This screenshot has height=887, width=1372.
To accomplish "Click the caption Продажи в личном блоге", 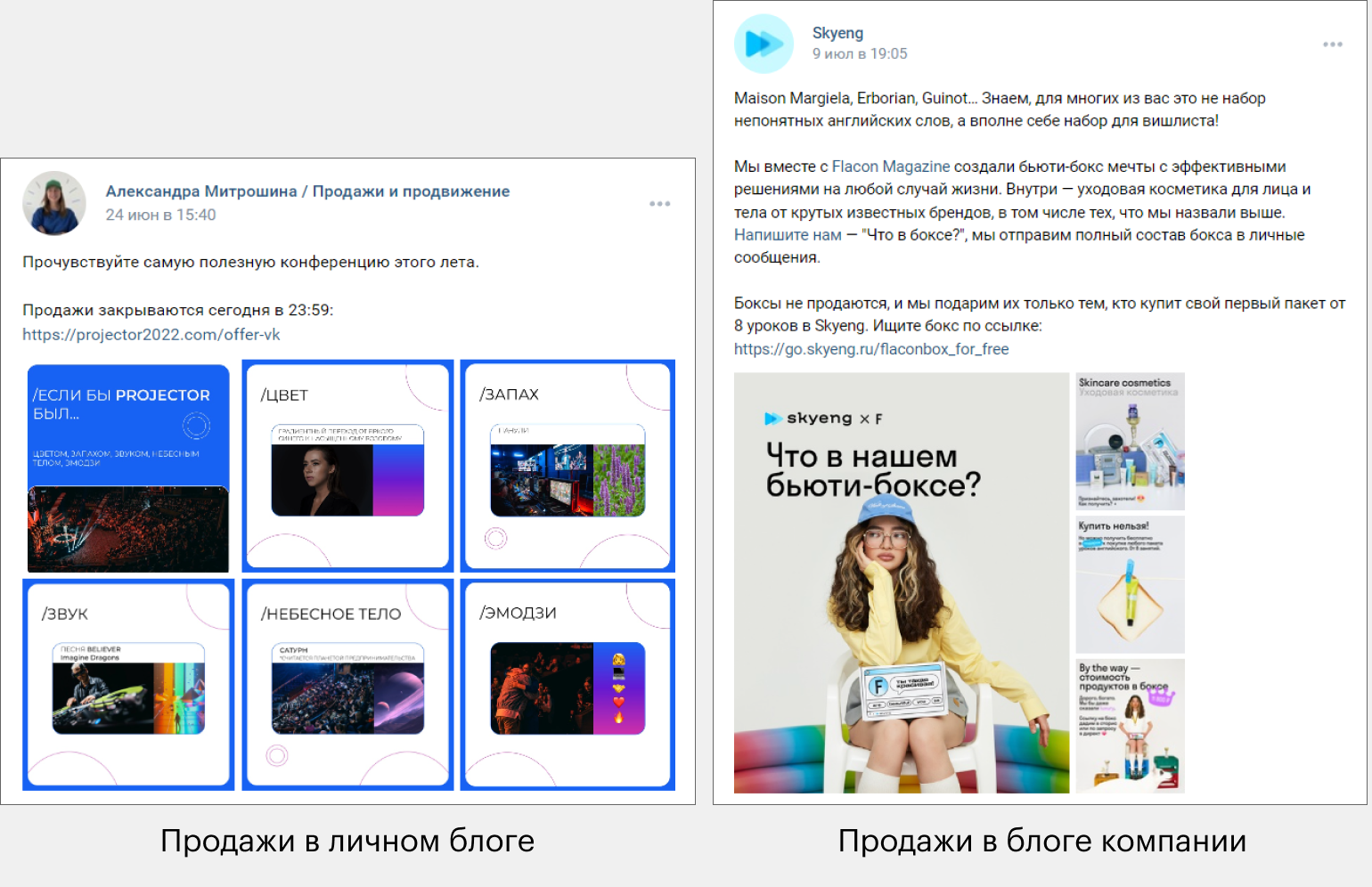I will (x=347, y=841).
